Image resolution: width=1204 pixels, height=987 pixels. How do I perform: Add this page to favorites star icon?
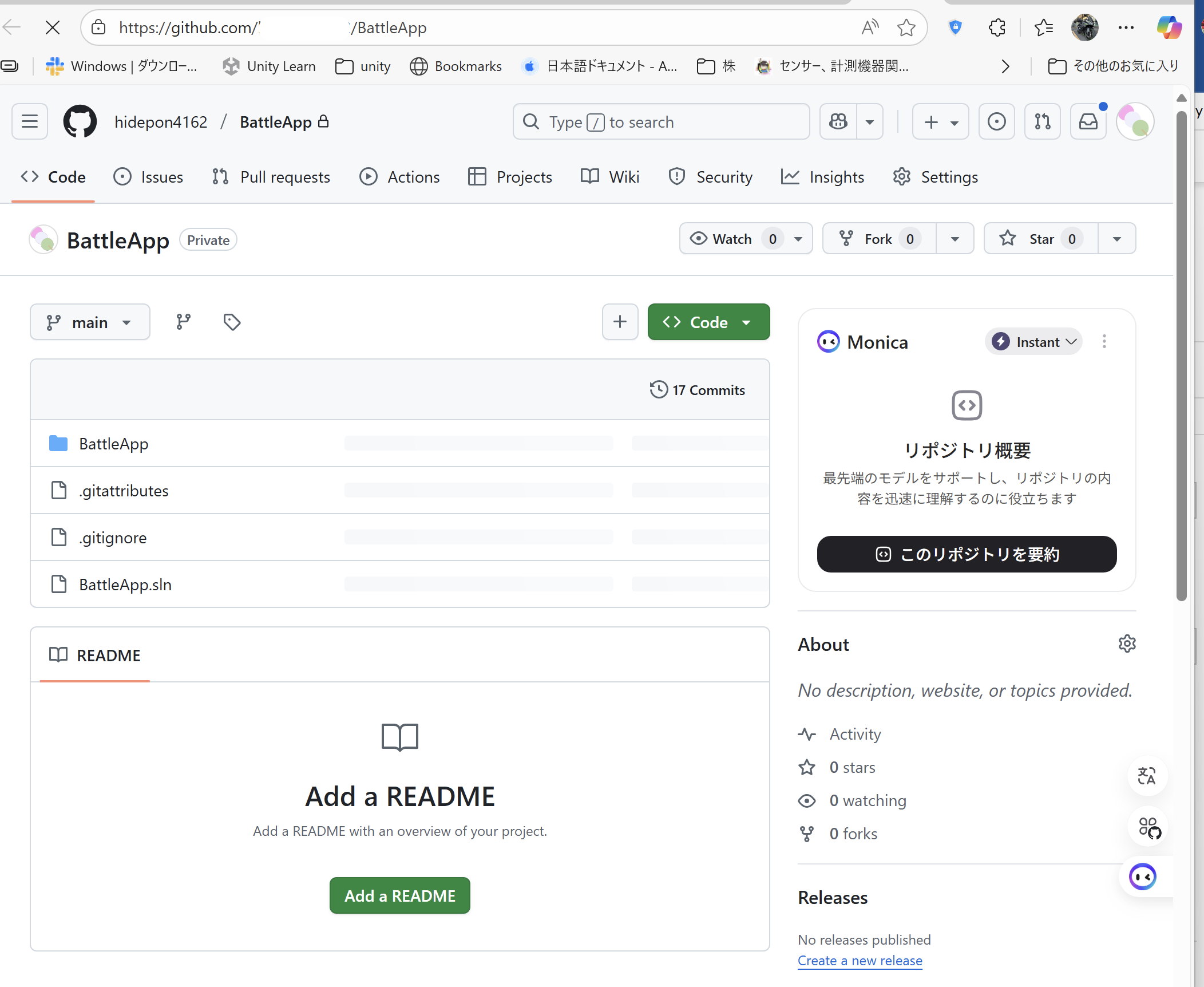pyautogui.click(x=906, y=27)
